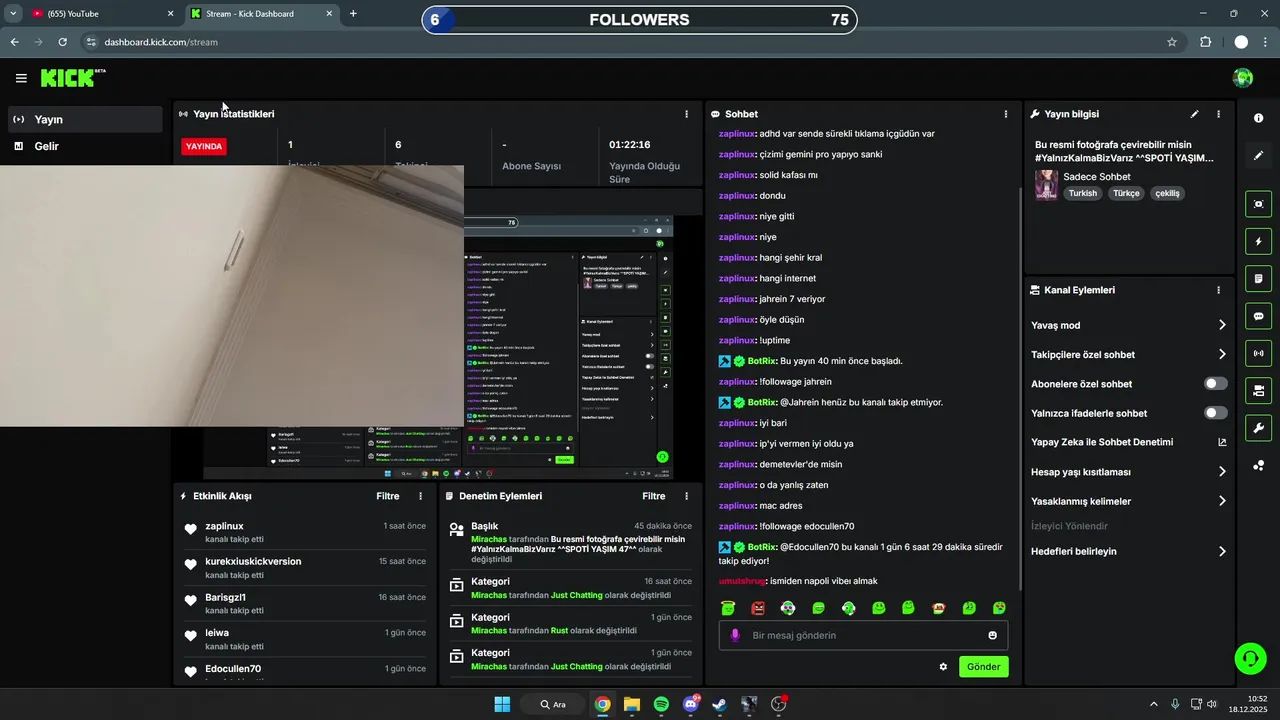
Task: Open Yayın İstatistikleri panel options menu
Action: pyautogui.click(x=686, y=114)
